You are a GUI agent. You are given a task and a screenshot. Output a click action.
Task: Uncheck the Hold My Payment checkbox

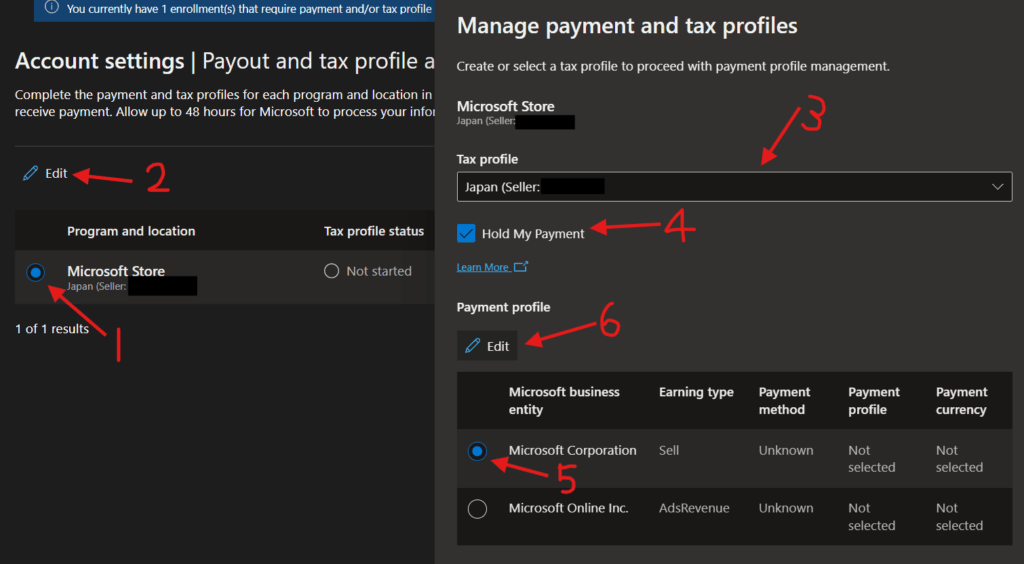[x=466, y=233]
